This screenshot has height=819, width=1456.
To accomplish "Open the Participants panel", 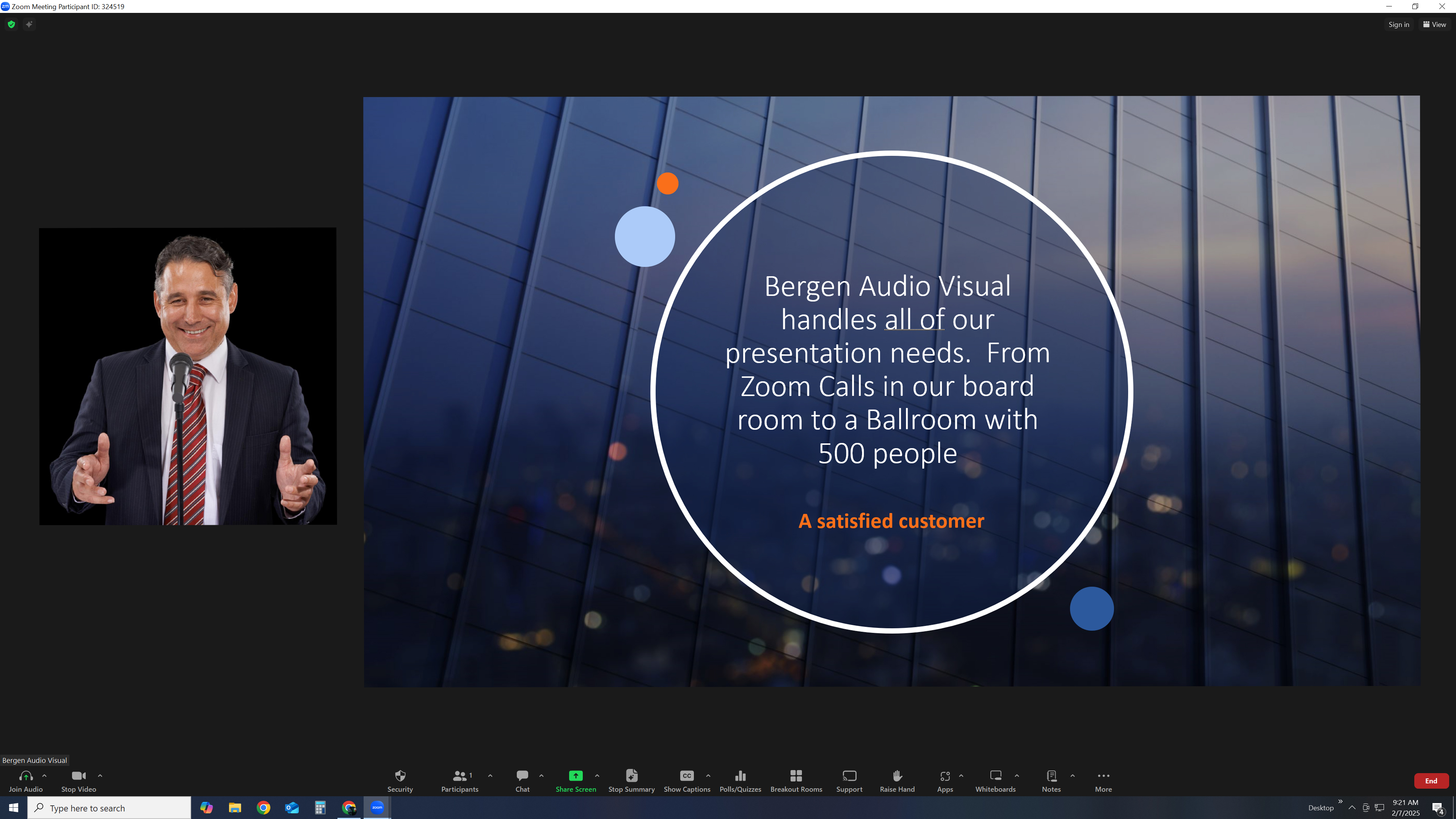I will [x=460, y=781].
